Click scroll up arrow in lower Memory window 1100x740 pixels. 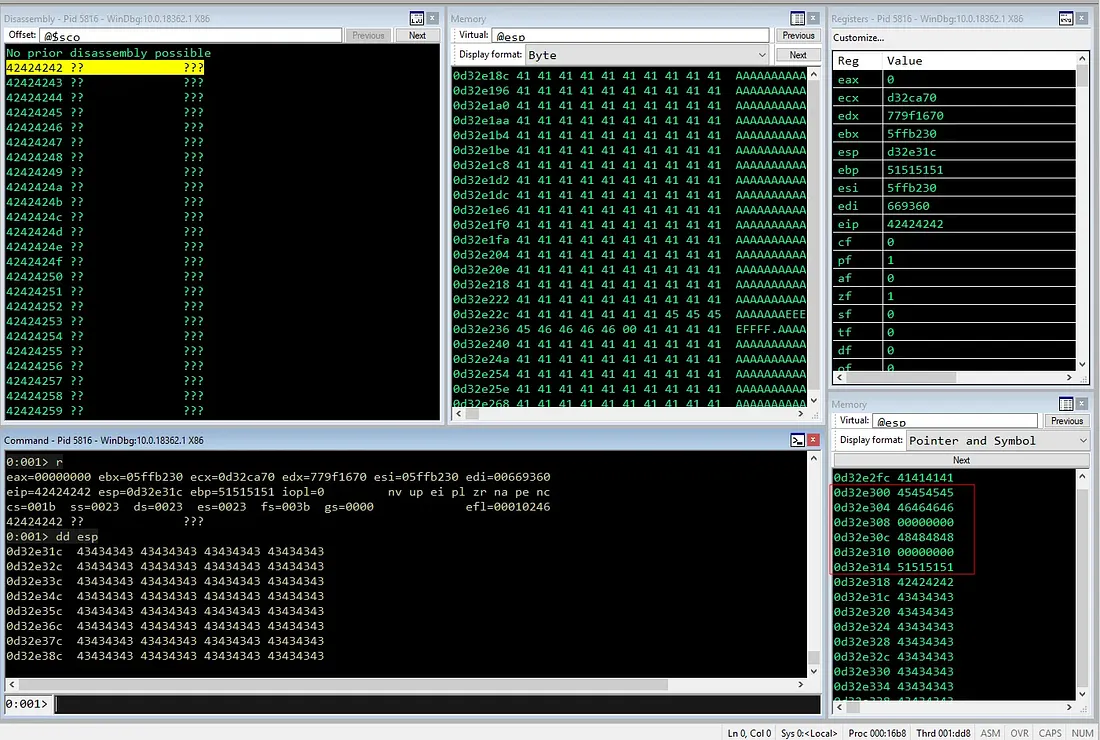1082,476
